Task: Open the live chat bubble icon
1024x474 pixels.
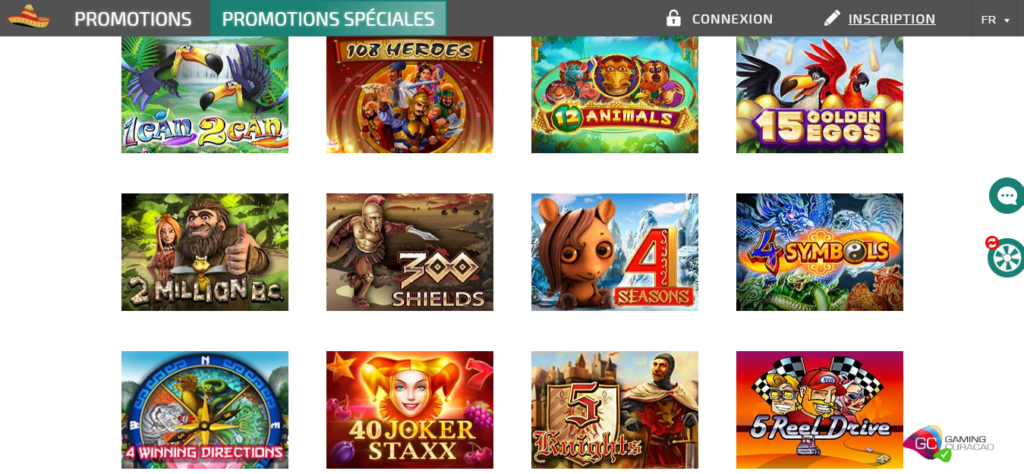Action: pos(1006,195)
